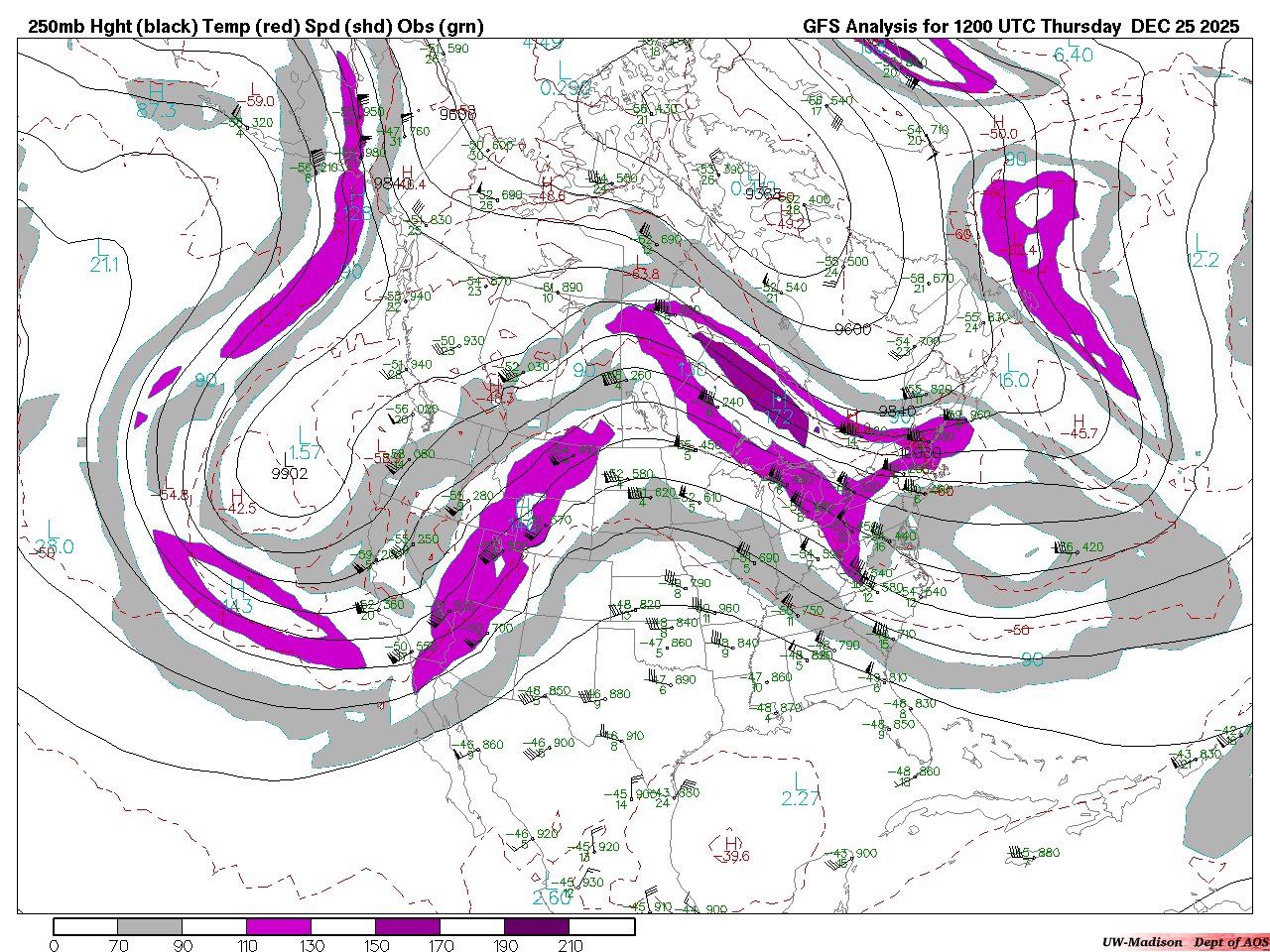Screen dimensions: 1270x952
Task: Click the L 0.296 marker near top
Action: (566, 79)
